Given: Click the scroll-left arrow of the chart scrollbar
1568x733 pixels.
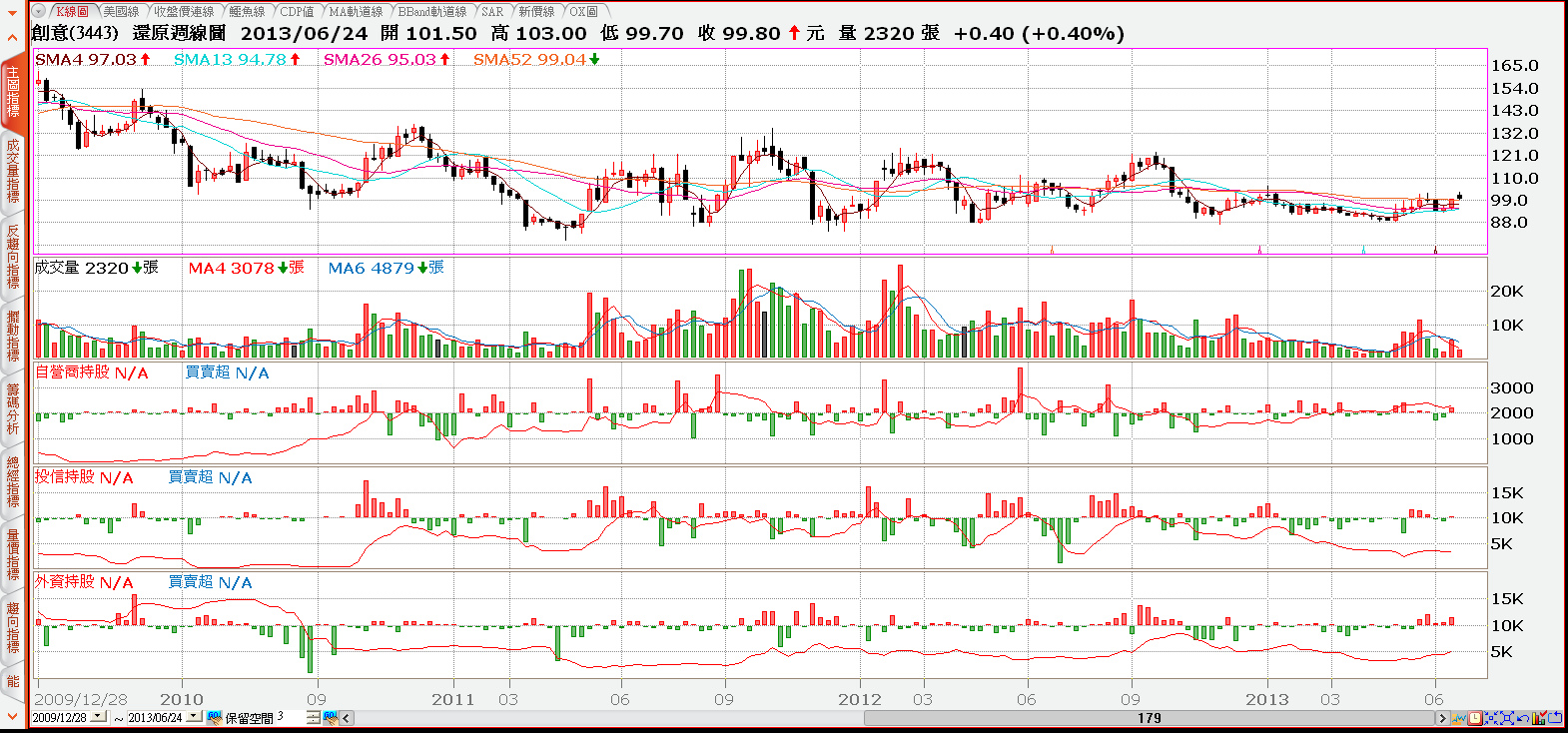Looking at the screenshot, I should (347, 717).
